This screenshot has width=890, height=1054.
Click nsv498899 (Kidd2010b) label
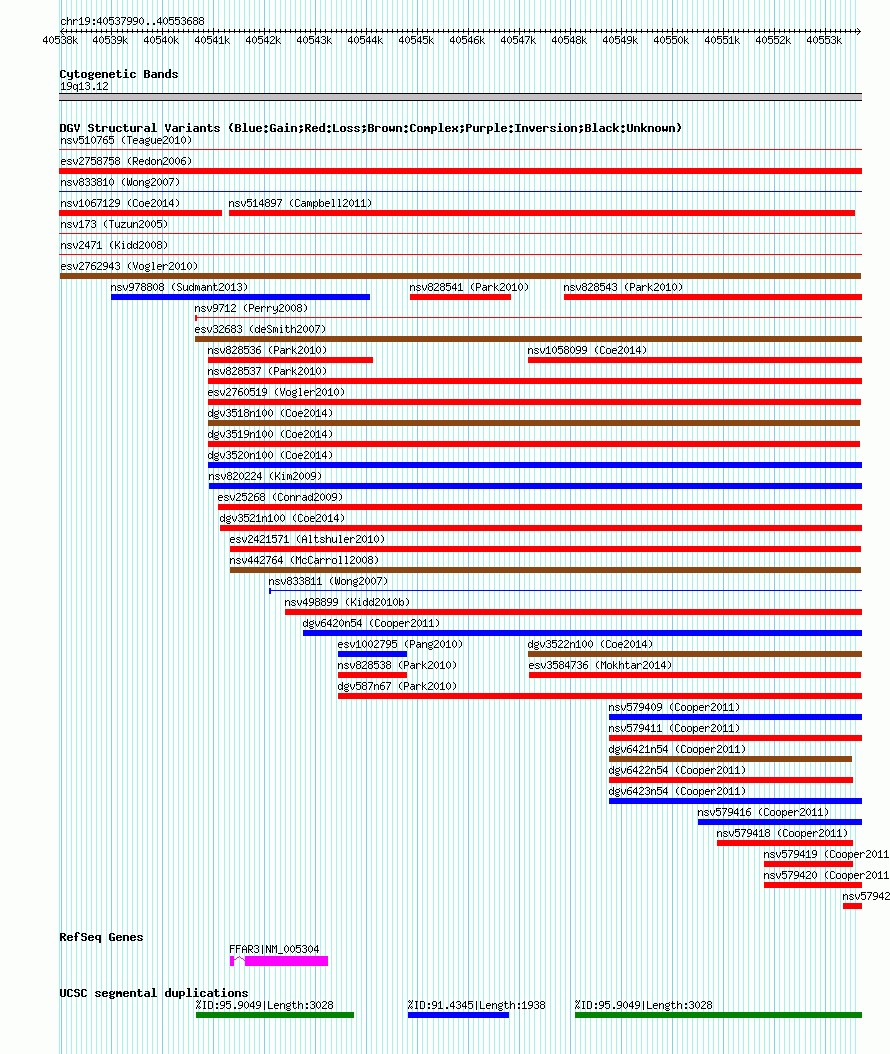tap(347, 602)
